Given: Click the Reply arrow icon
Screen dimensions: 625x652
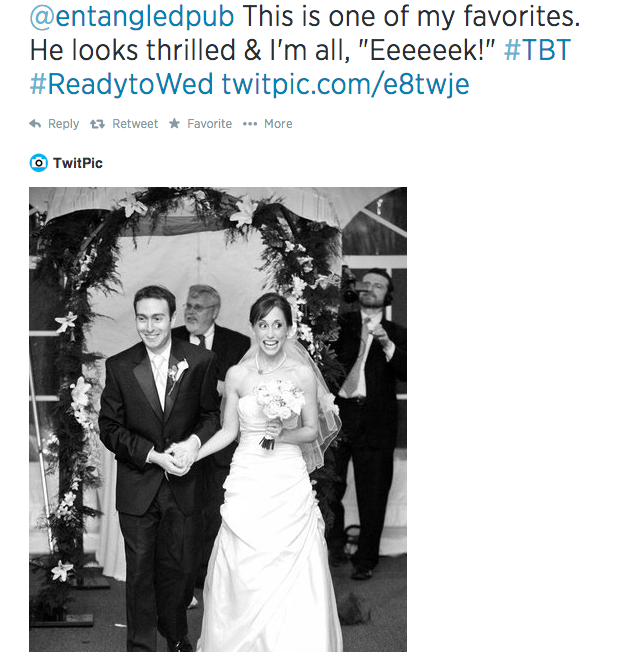Looking at the screenshot, I should tap(35, 124).
